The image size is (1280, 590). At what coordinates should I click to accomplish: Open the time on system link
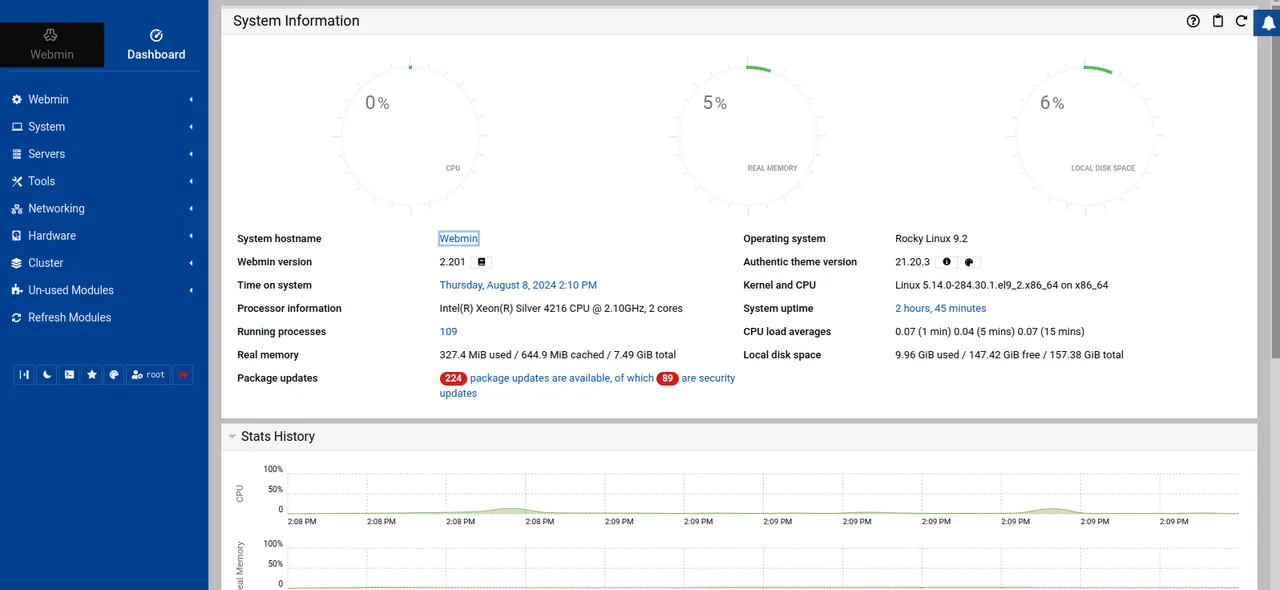(518, 285)
